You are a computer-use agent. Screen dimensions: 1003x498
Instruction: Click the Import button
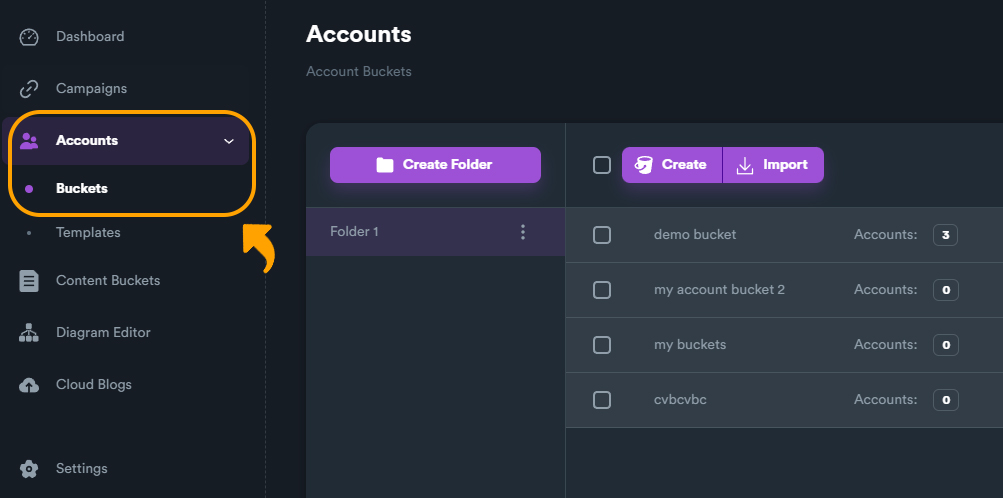tap(773, 165)
